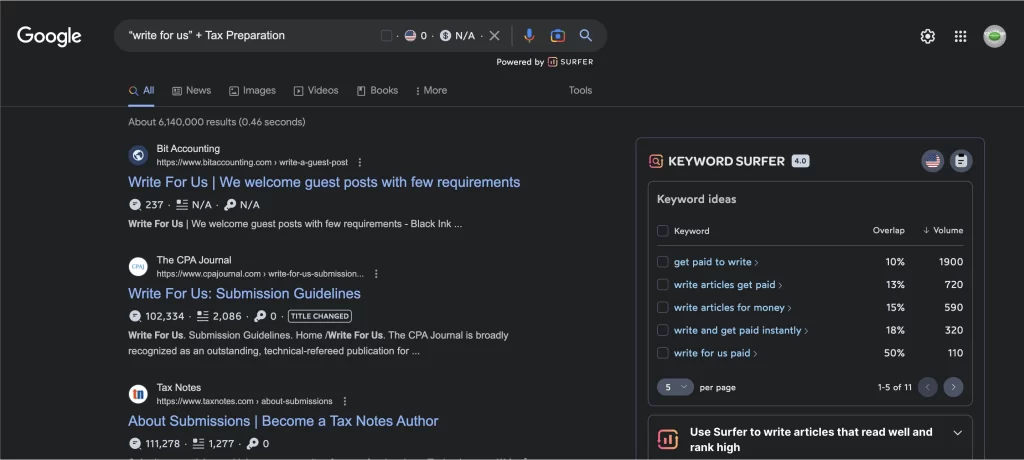Image resolution: width=1024 pixels, height=460 pixels.
Task: Click the dollar CPC icon in search bar
Action: click(445, 36)
